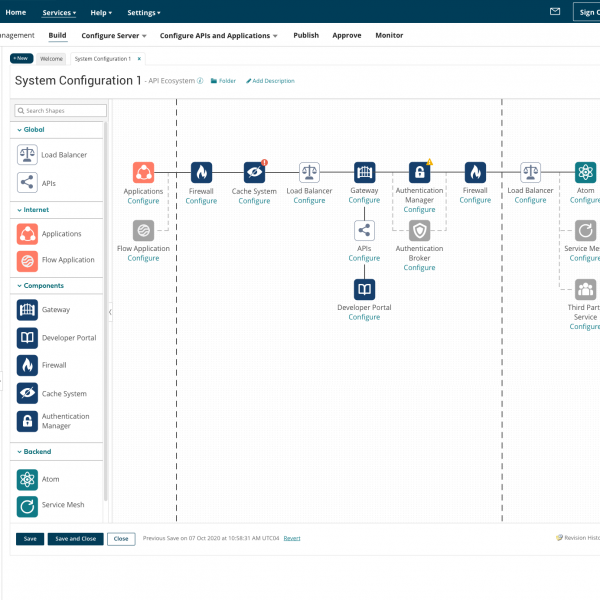Select the first Firewall node on canvas
Image resolution: width=600 pixels, height=600 pixels.
point(201,173)
